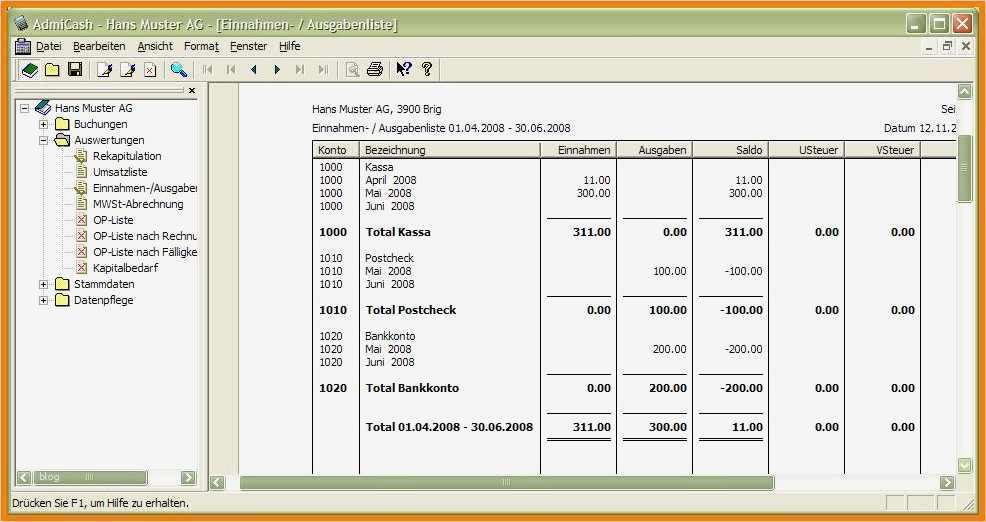Select the Datenpflege folder
986x522 pixels.
coord(104,301)
